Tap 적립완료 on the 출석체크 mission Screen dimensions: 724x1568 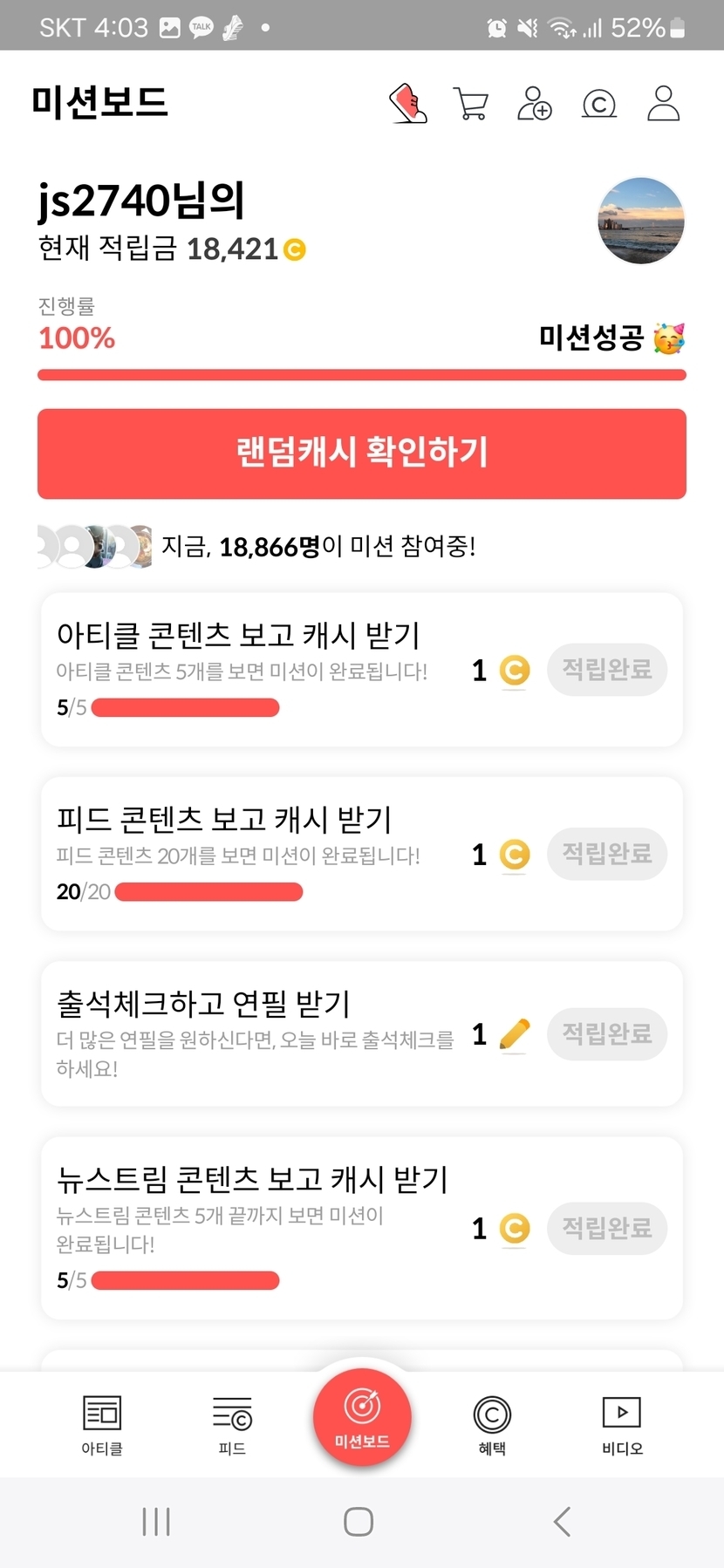point(607,1034)
